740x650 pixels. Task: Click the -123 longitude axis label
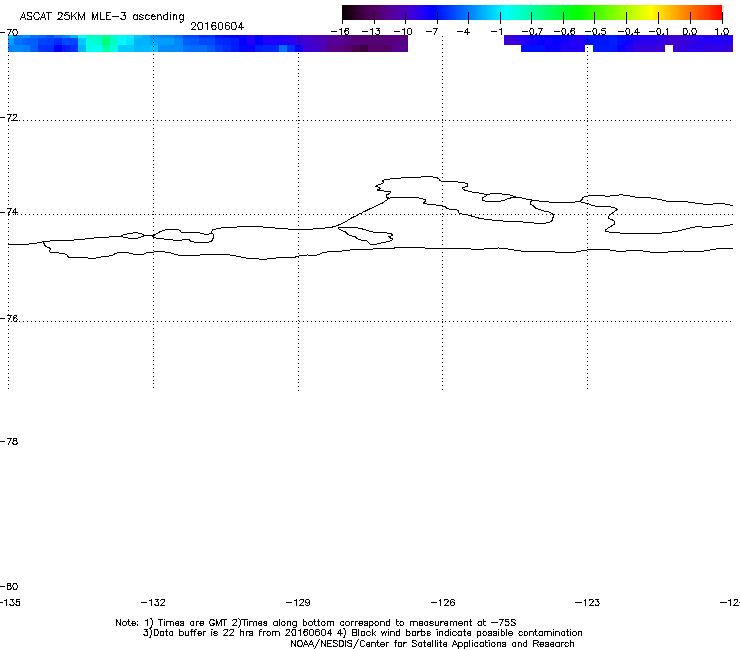coord(588,603)
